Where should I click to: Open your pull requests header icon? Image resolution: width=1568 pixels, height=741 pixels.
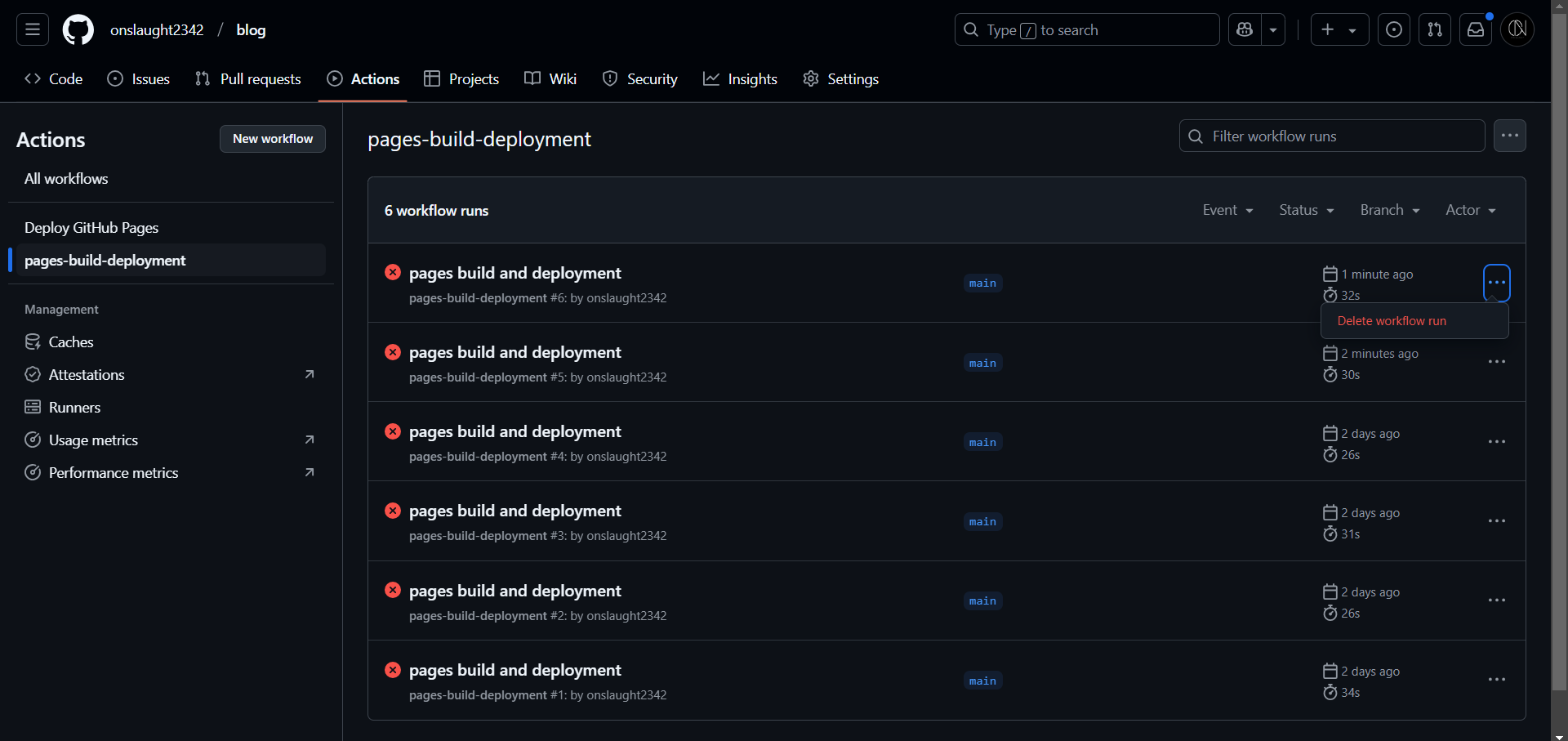(1435, 29)
